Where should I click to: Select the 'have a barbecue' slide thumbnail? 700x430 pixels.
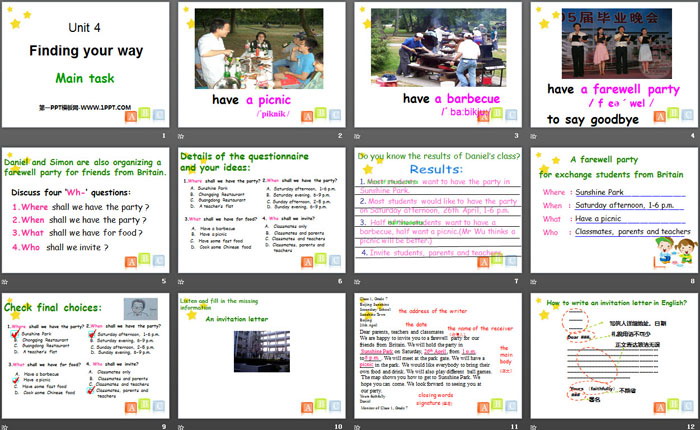pyautogui.click(x=435, y=71)
